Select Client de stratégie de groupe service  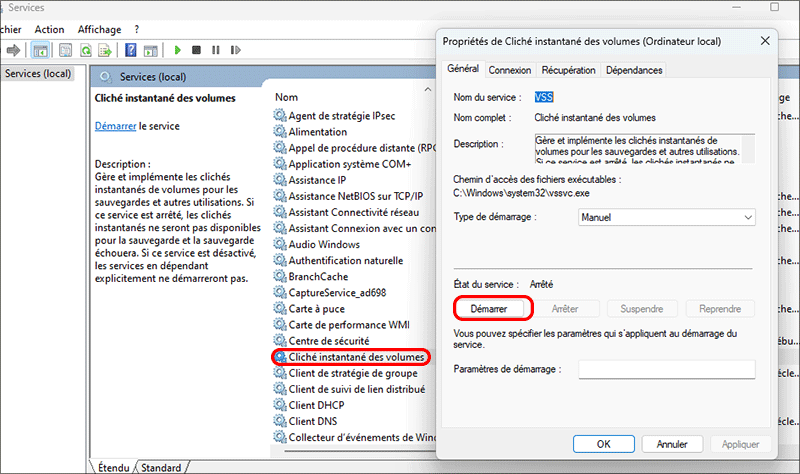(353, 373)
